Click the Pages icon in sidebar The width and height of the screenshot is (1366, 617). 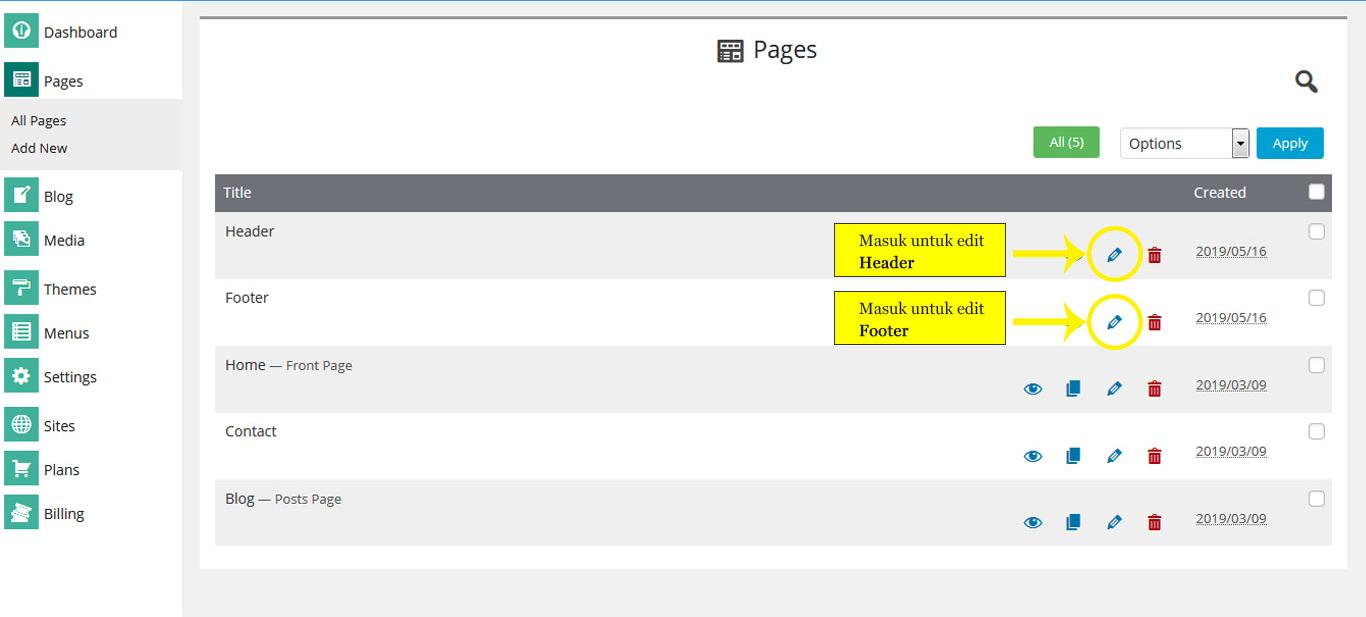(x=21, y=80)
